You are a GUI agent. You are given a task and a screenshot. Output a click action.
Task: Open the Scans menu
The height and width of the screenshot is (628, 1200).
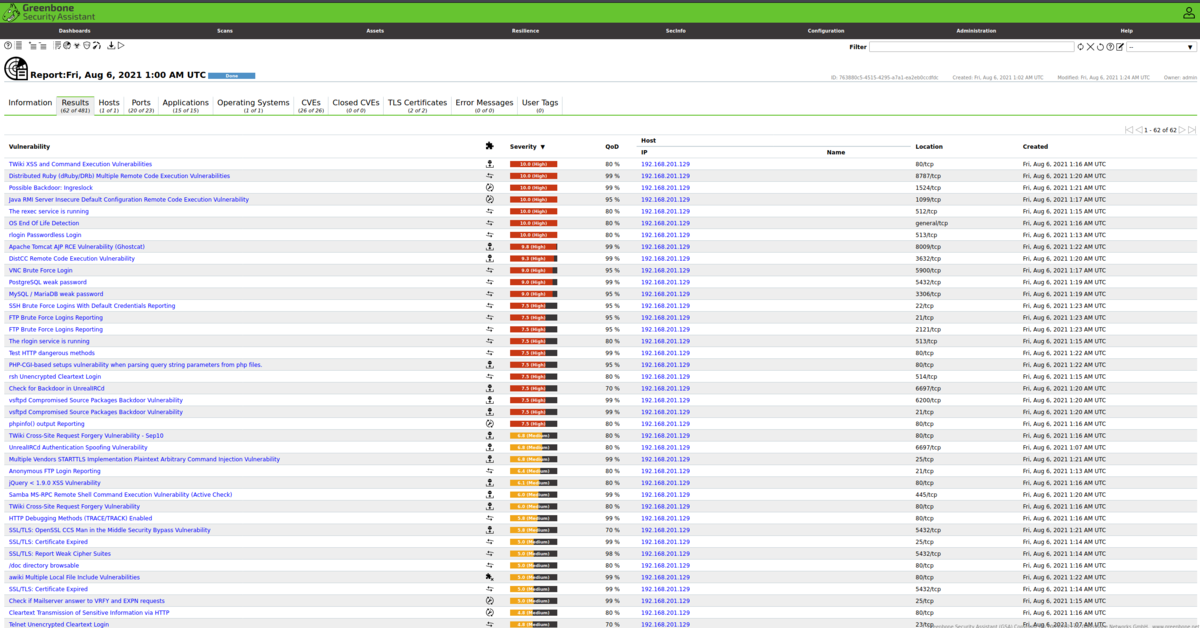pos(225,31)
